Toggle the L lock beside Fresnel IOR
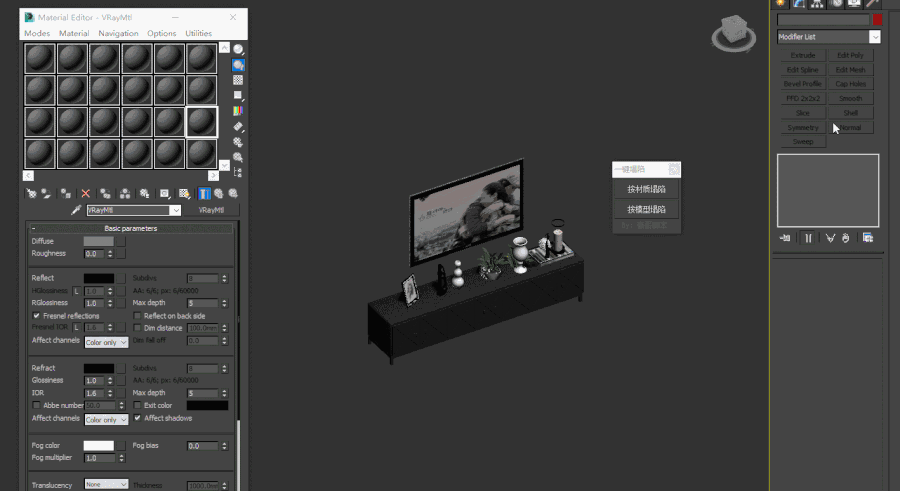The image size is (900, 491). click(76, 327)
